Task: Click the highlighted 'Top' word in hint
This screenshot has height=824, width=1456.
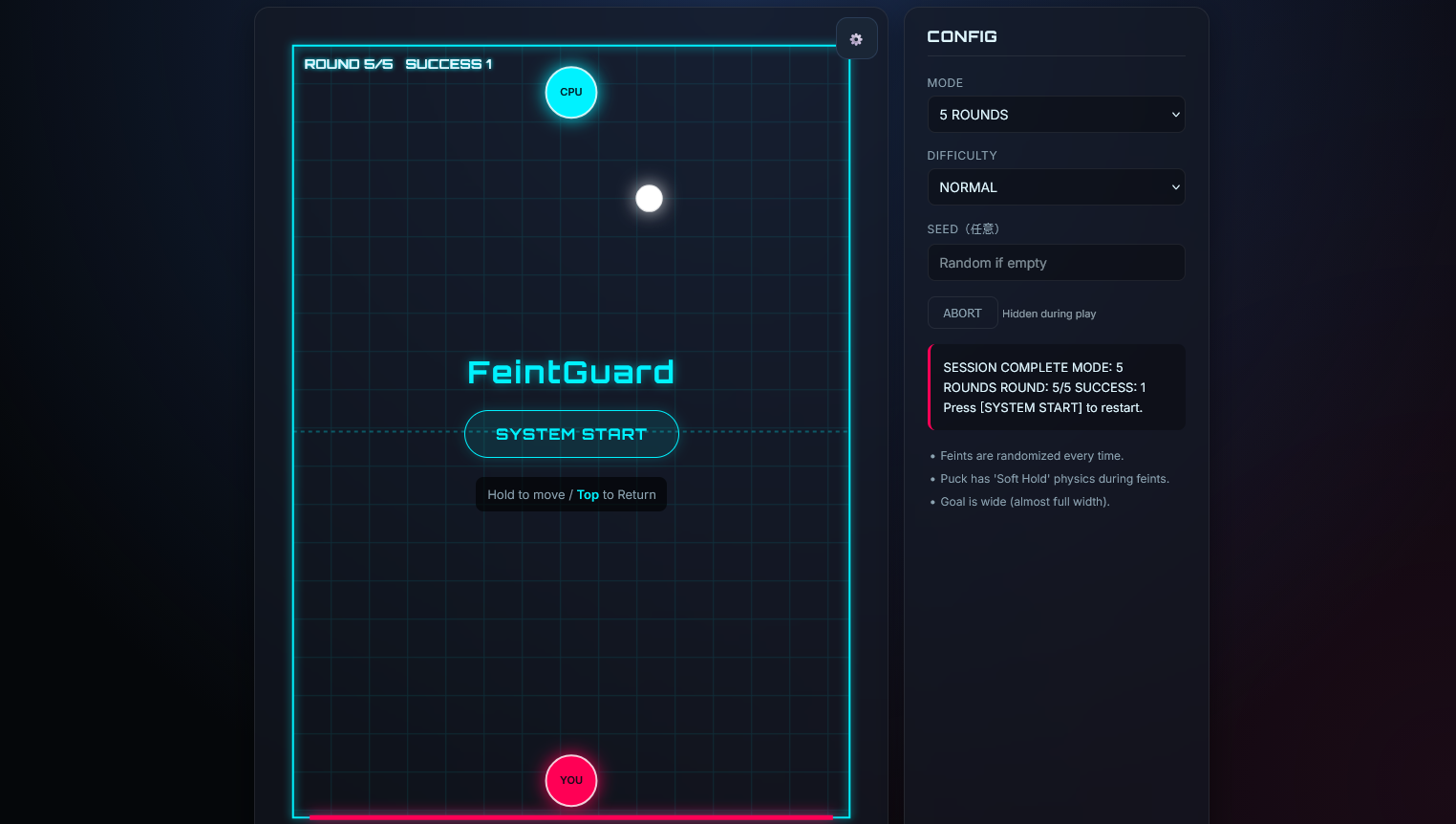Action: click(x=588, y=494)
